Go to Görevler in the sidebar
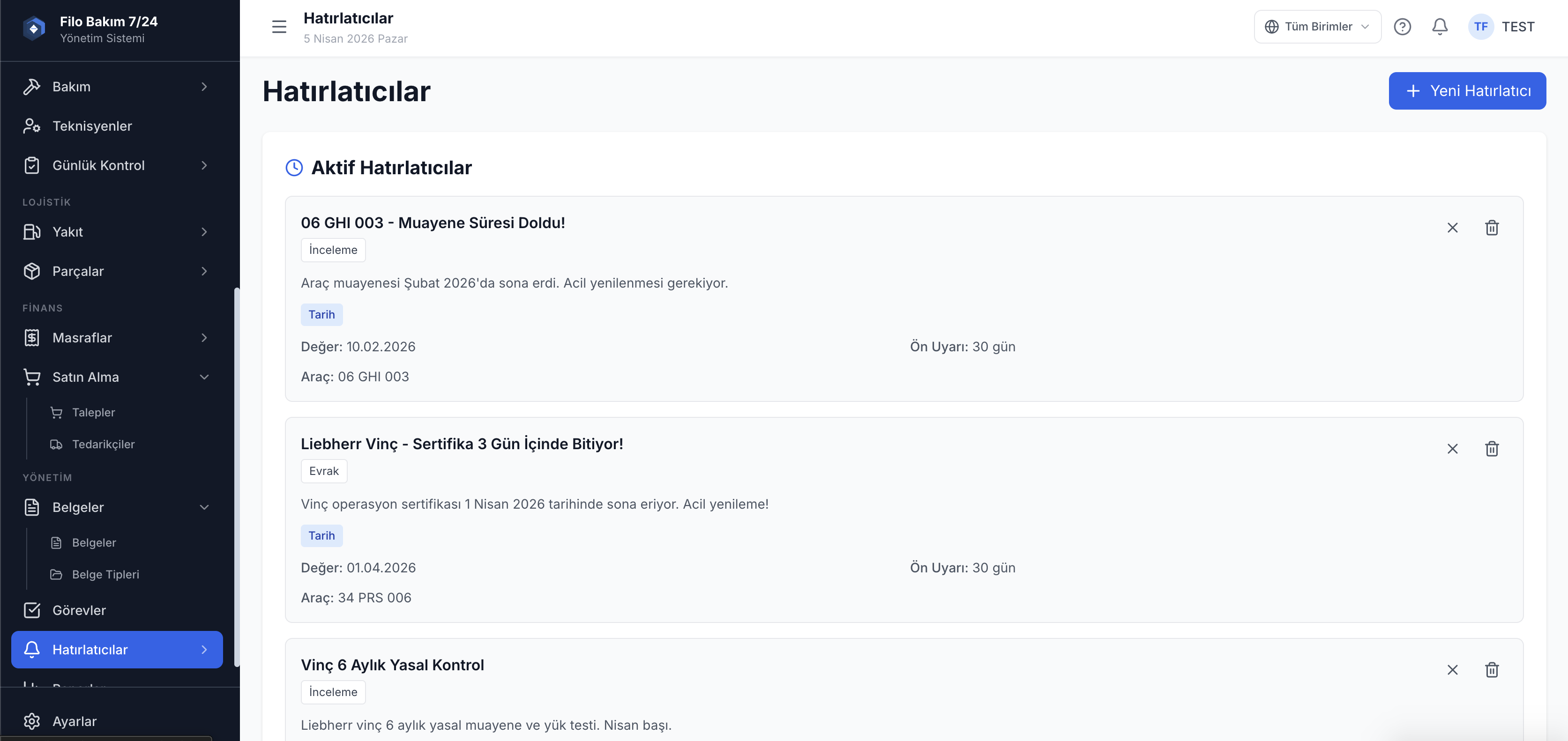Viewport: 1568px width, 741px height. pyautogui.click(x=79, y=610)
